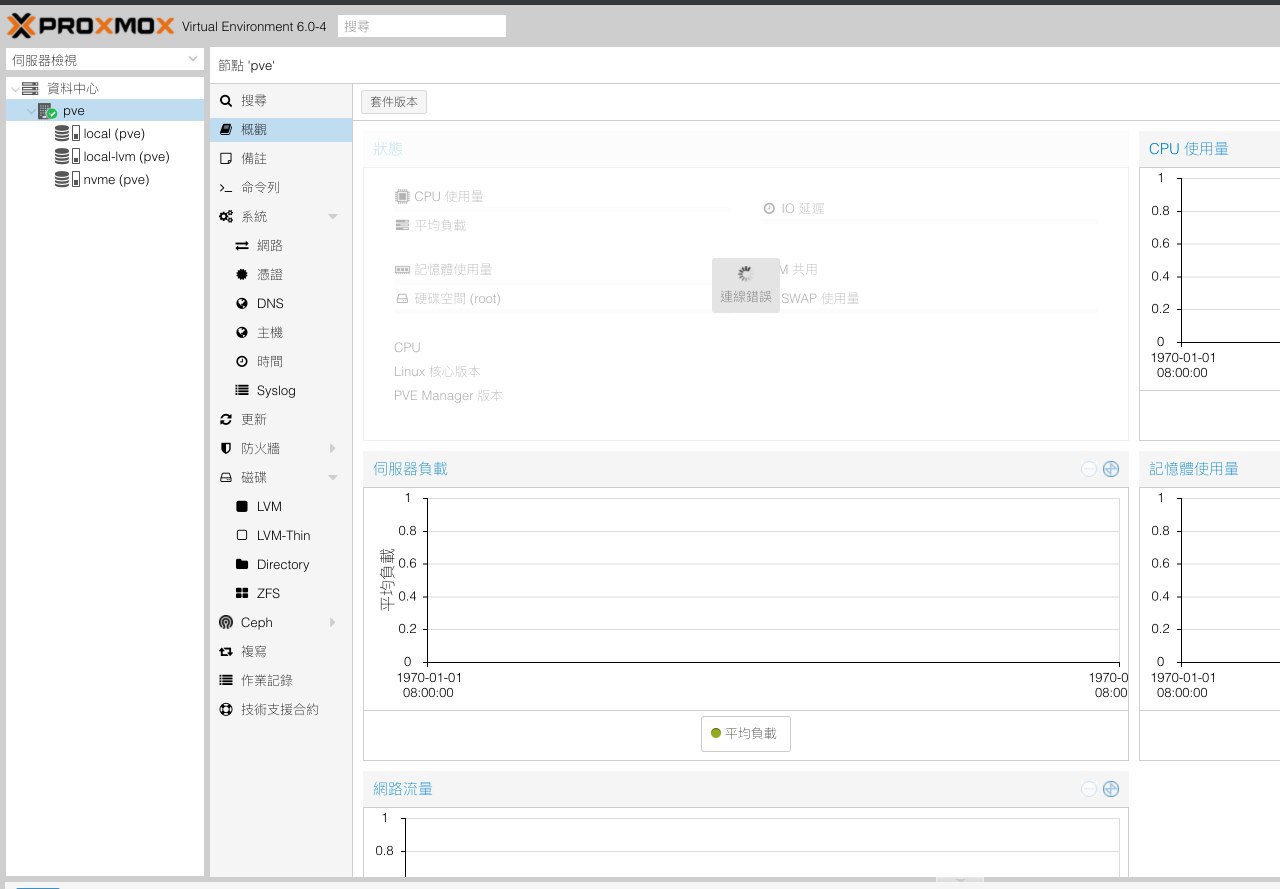Click the 記憶體使用量 chart title
Screen dimensions: 1280x889
1194,469
